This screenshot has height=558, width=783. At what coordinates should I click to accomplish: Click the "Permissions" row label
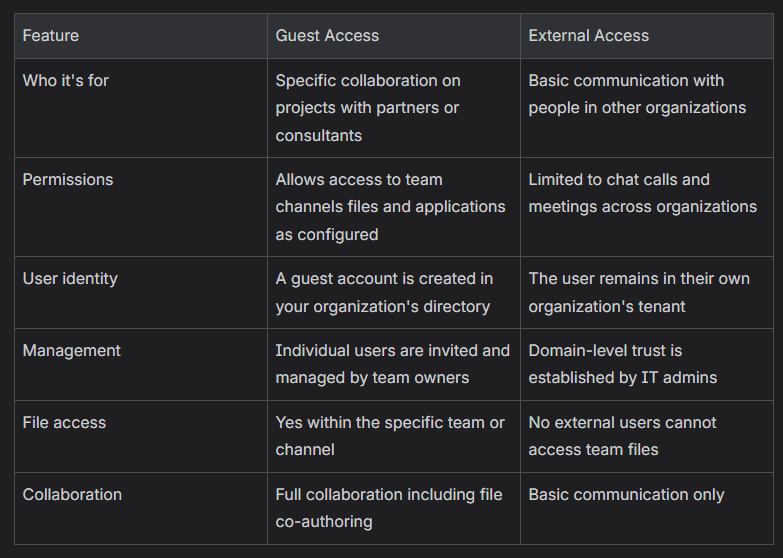tap(68, 180)
